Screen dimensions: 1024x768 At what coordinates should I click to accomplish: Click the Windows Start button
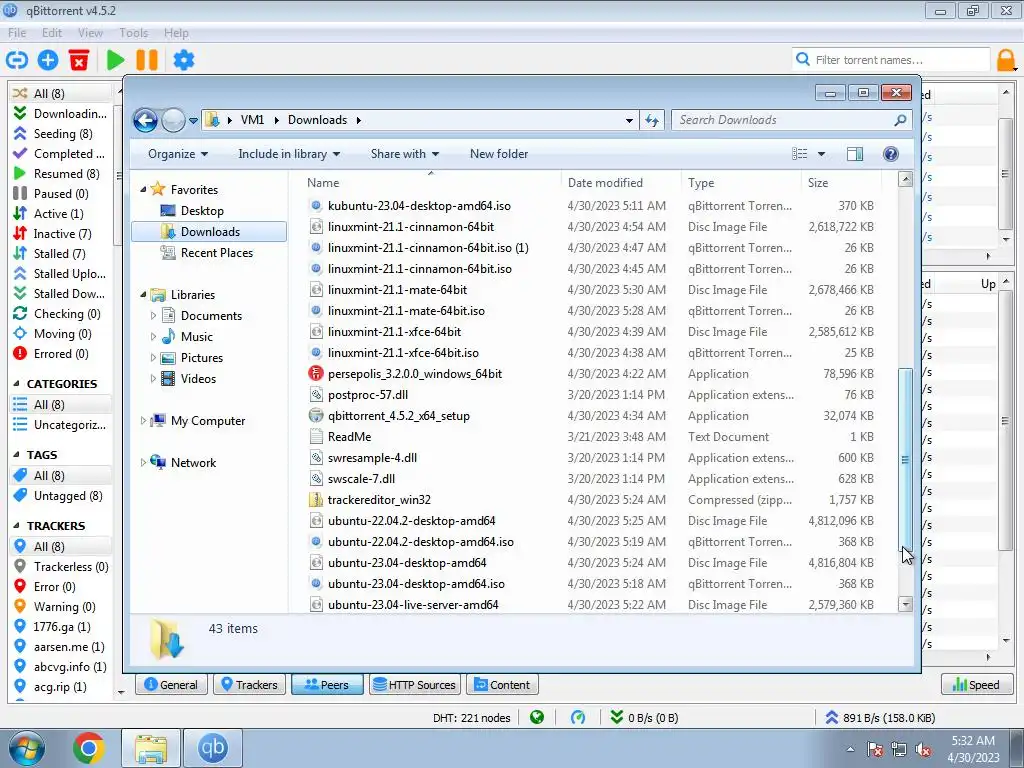(26, 748)
